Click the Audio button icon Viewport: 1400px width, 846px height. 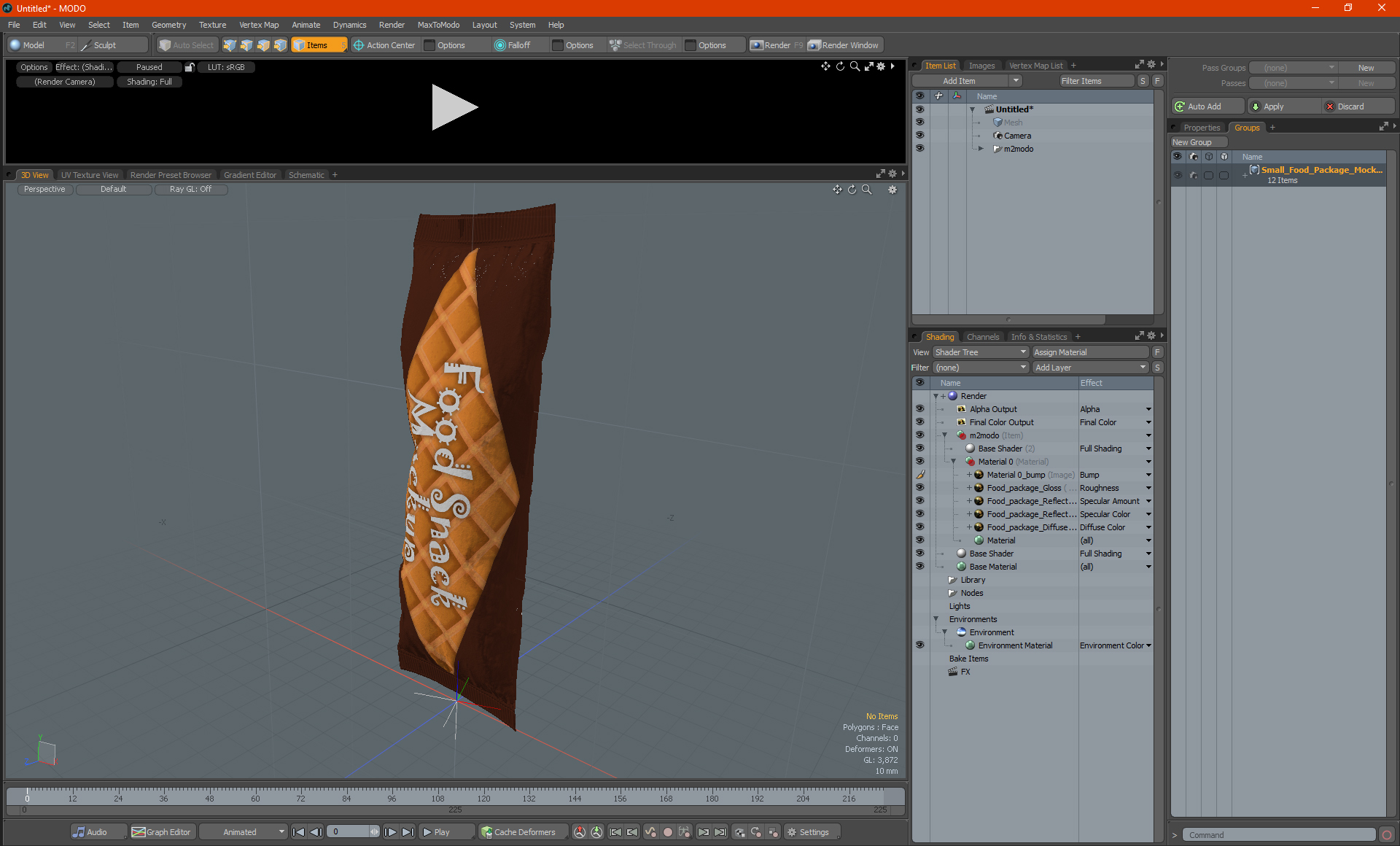(79, 832)
